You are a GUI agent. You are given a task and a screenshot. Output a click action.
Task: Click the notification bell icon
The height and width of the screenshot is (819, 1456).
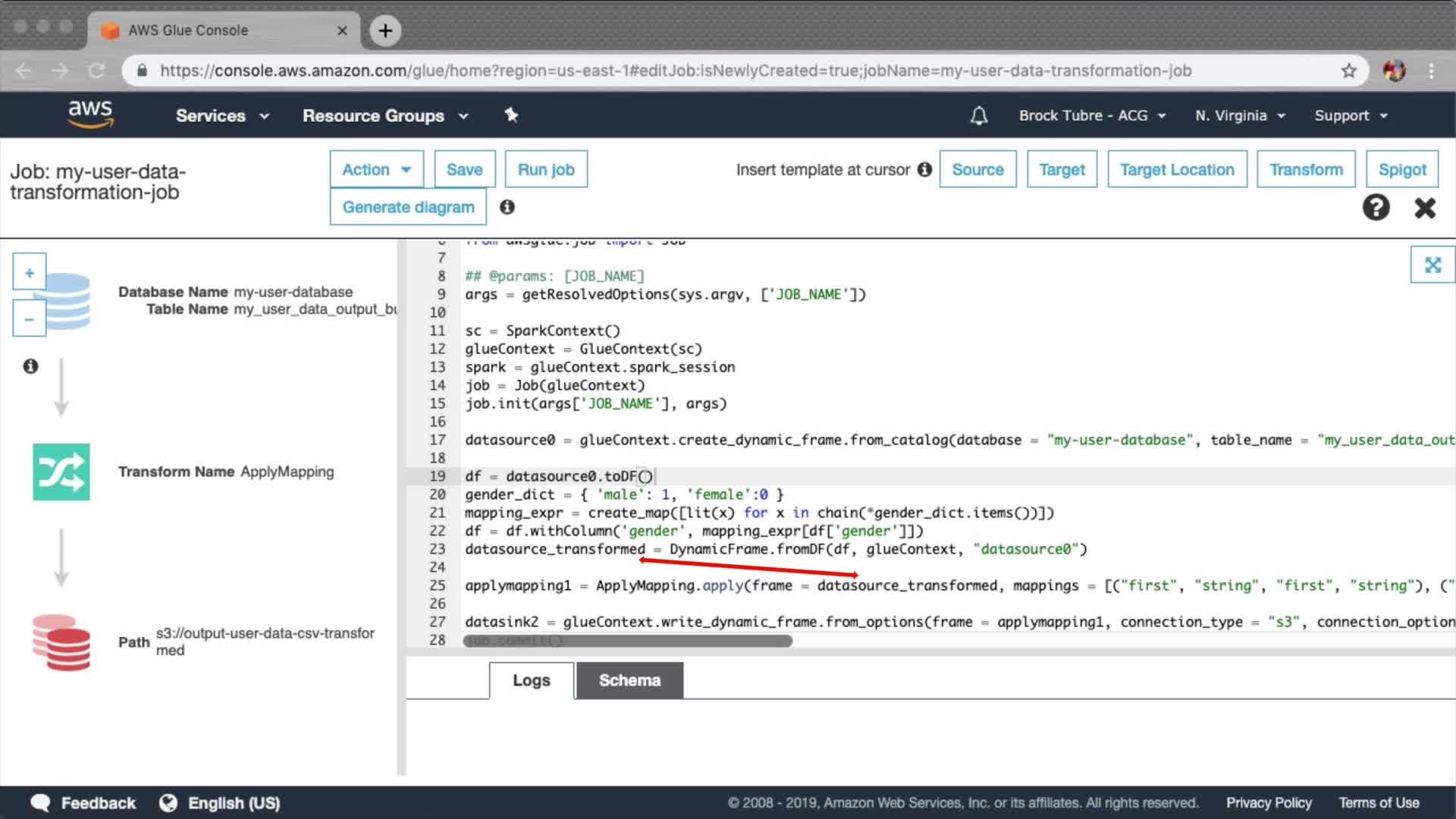979,115
